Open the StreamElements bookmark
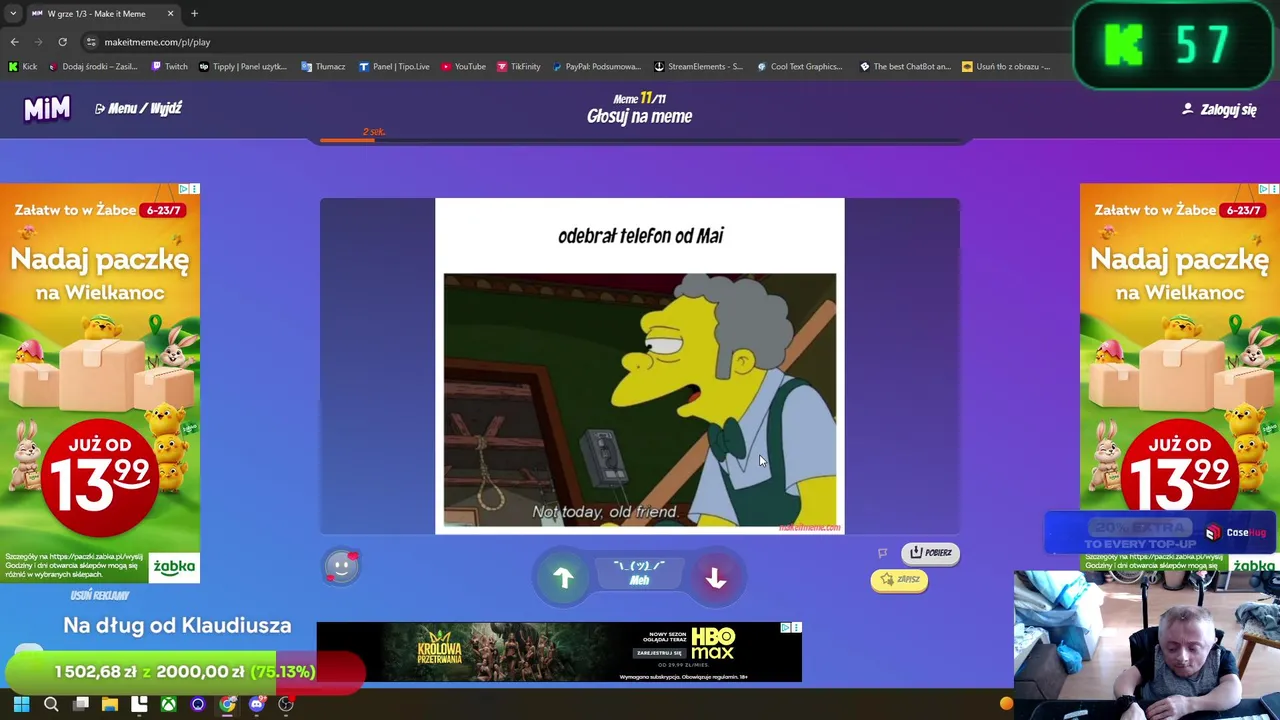This screenshot has height=720, width=1280. tap(698, 66)
